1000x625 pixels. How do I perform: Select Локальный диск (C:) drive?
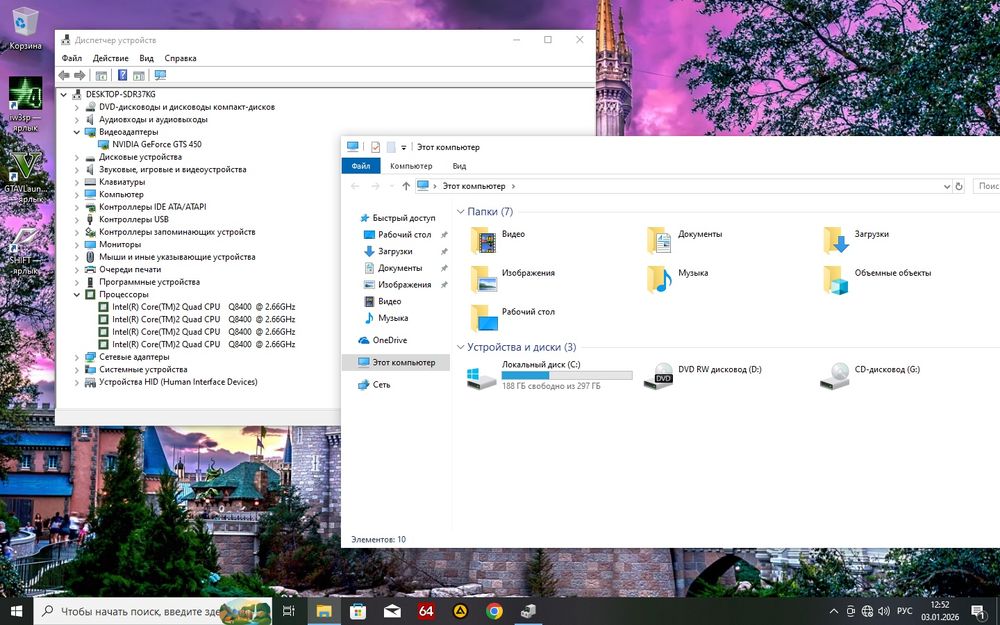[x=550, y=375]
